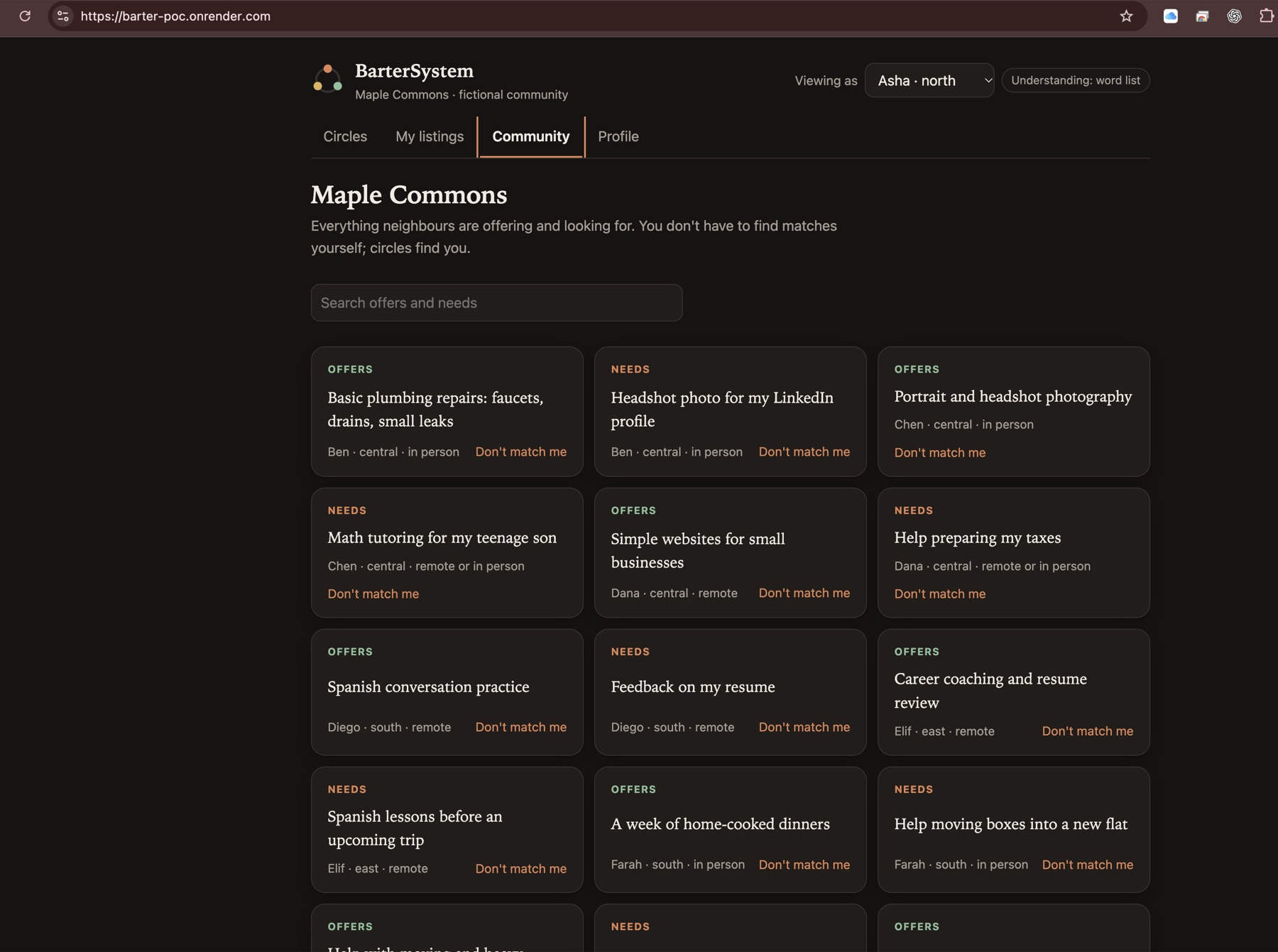Viewport: 1278px width, 952px height.
Task: Click 'Portrait and headshot photography' title
Action: coord(1013,396)
